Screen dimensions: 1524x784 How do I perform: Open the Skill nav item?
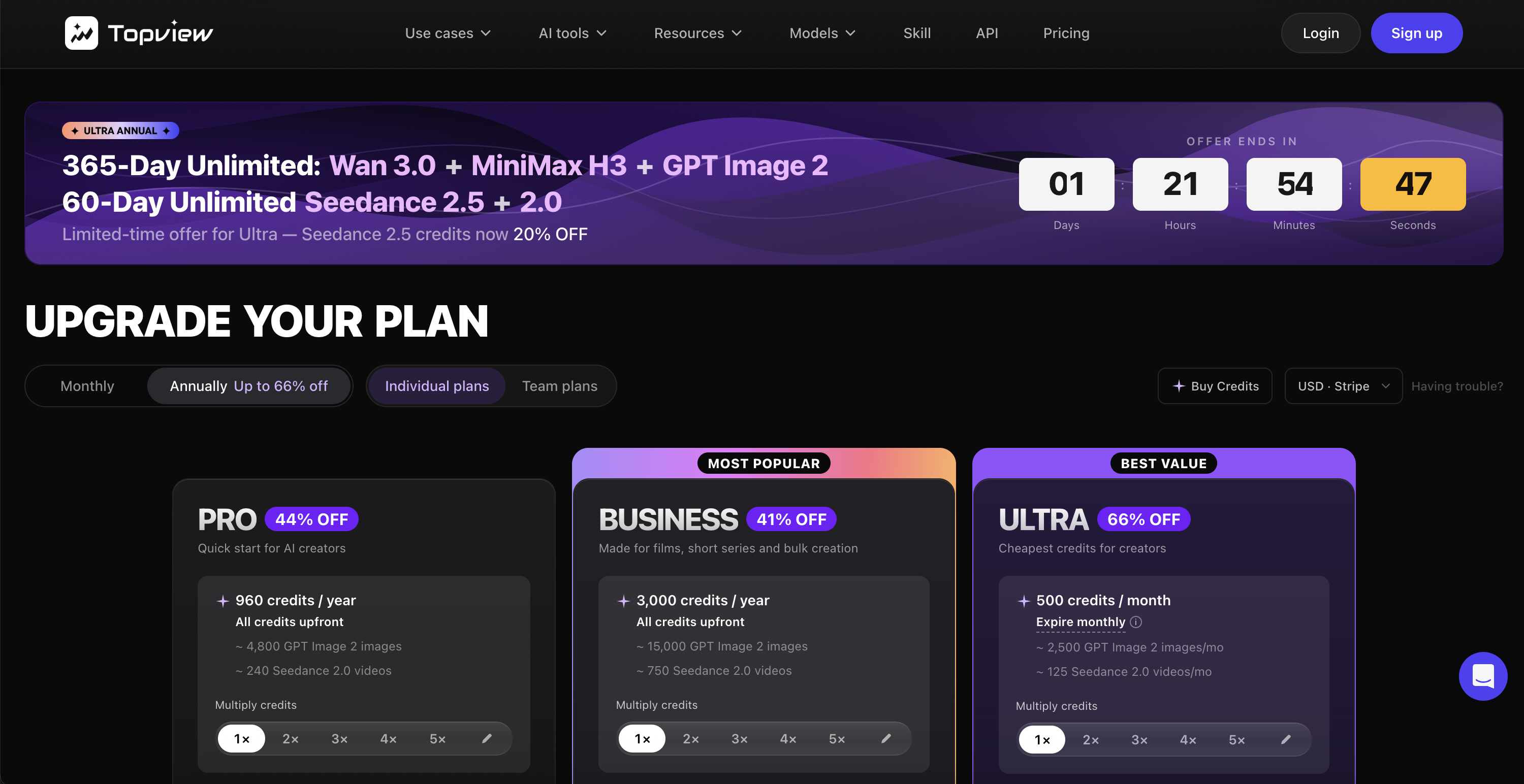coord(917,33)
